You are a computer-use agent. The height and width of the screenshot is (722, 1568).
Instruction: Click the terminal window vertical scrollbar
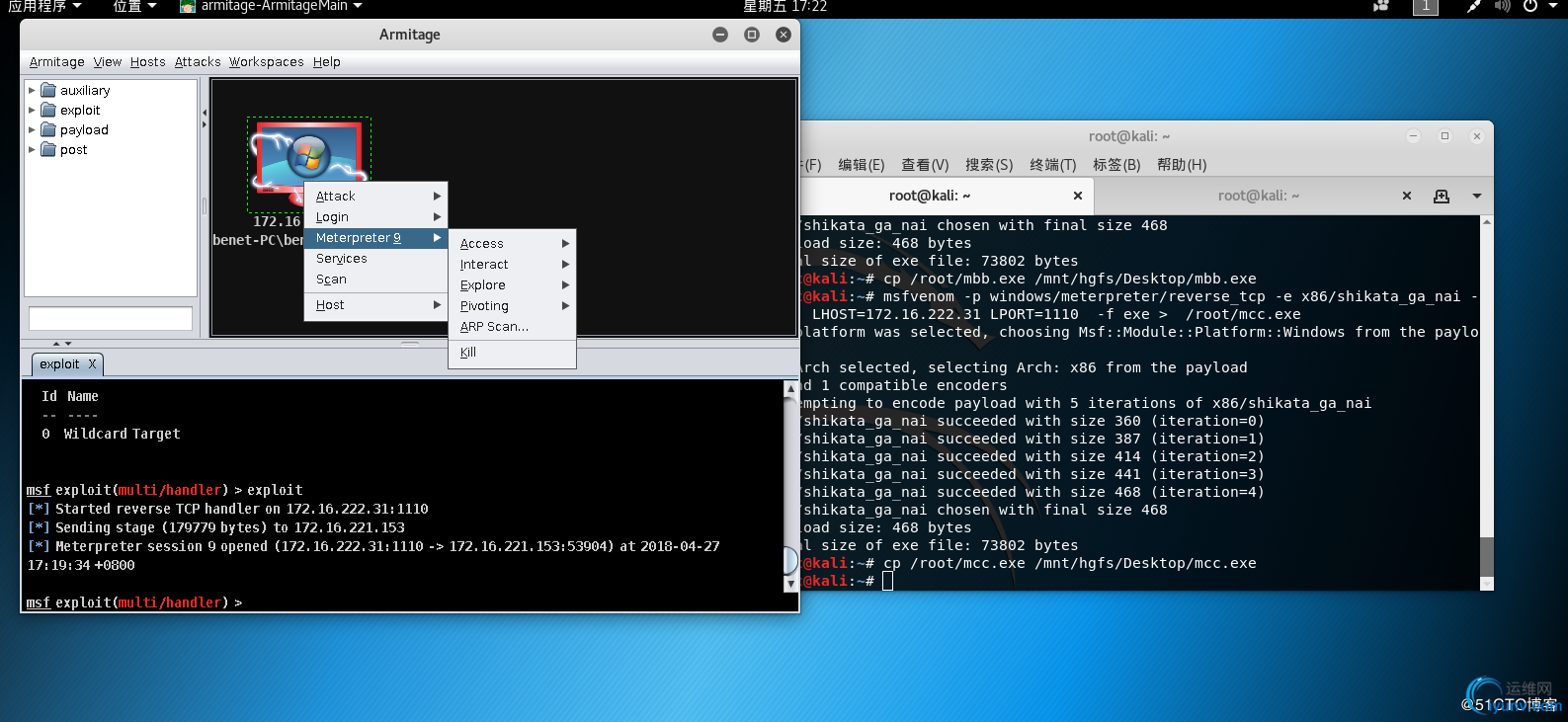tap(1487, 403)
